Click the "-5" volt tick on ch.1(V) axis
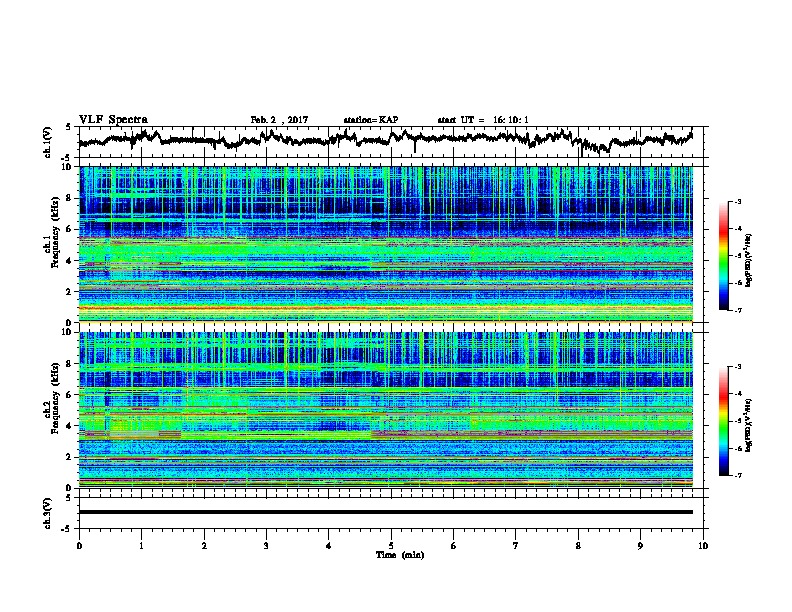Image resolution: width=792 pixels, height=612 pixels. (67, 158)
